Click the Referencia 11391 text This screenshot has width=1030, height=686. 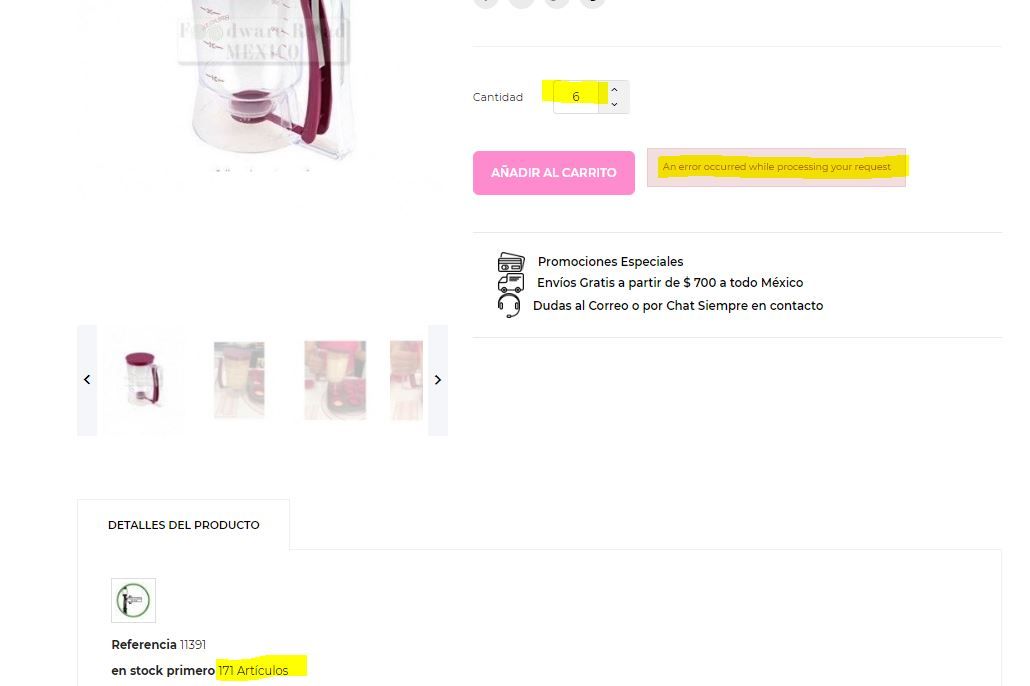[x=158, y=645]
